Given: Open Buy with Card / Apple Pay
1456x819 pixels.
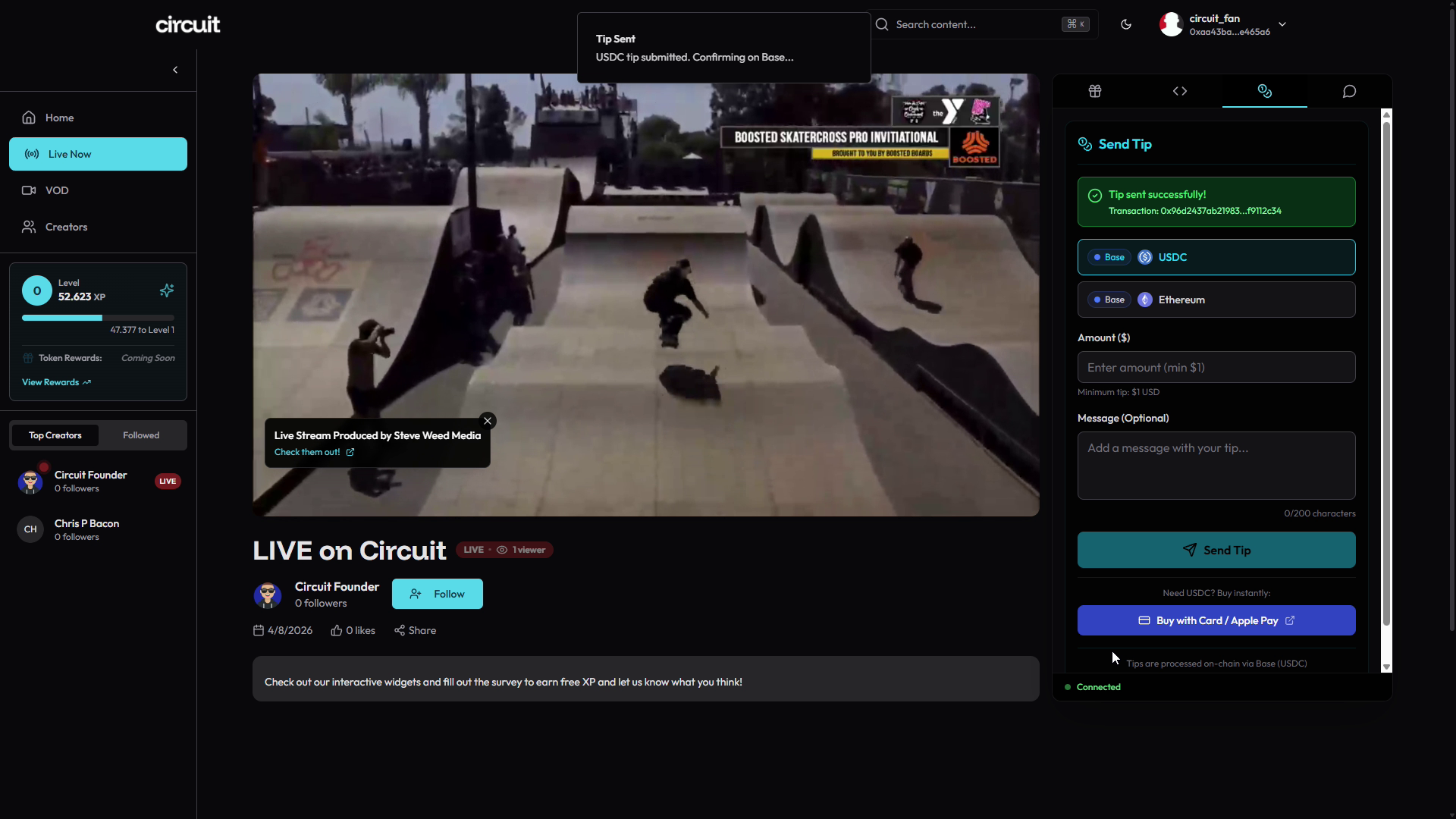Looking at the screenshot, I should coord(1216,620).
